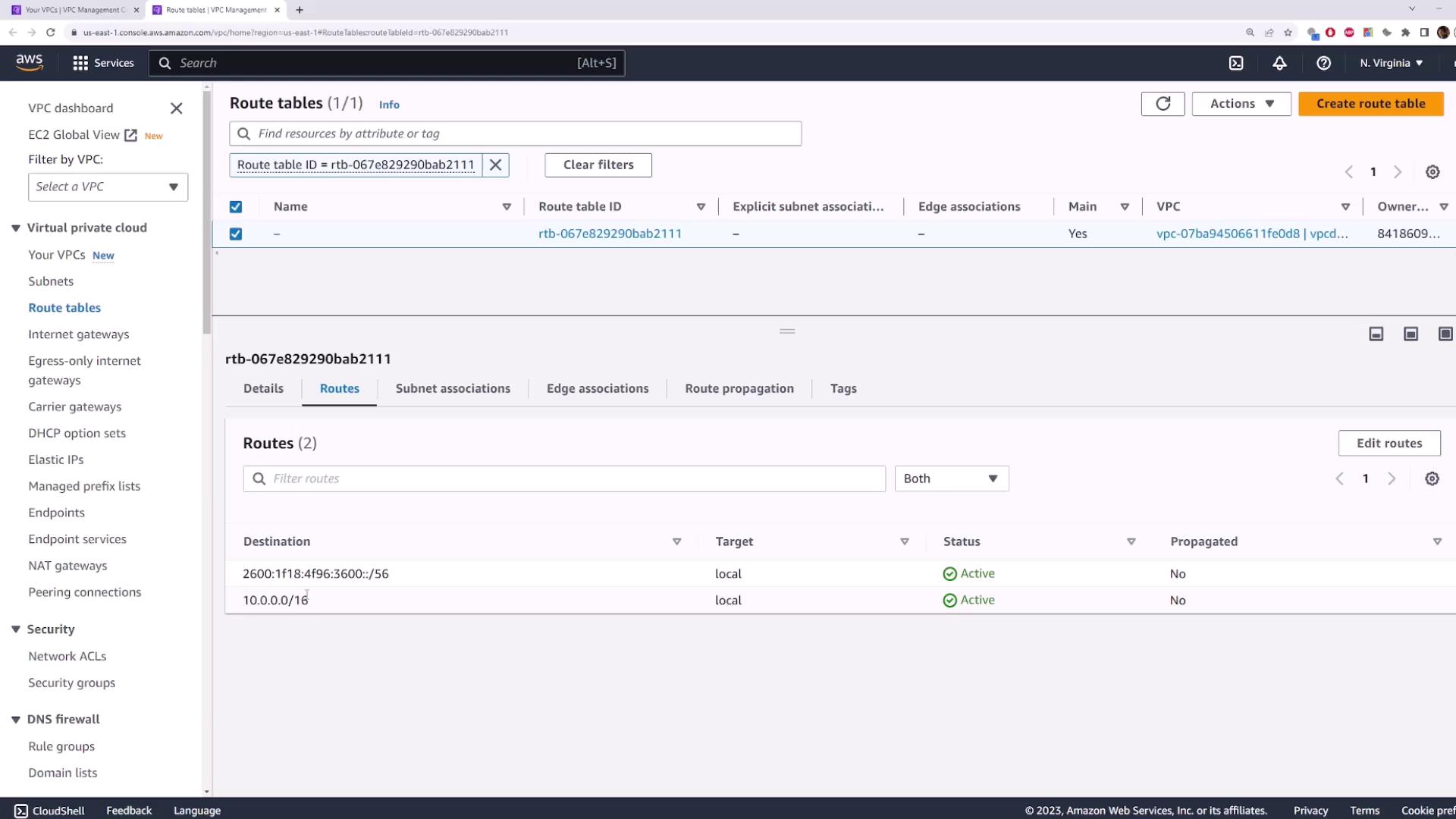This screenshot has height=819, width=1456.
Task: Switch to the Subnet associations tab
Action: click(453, 388)
